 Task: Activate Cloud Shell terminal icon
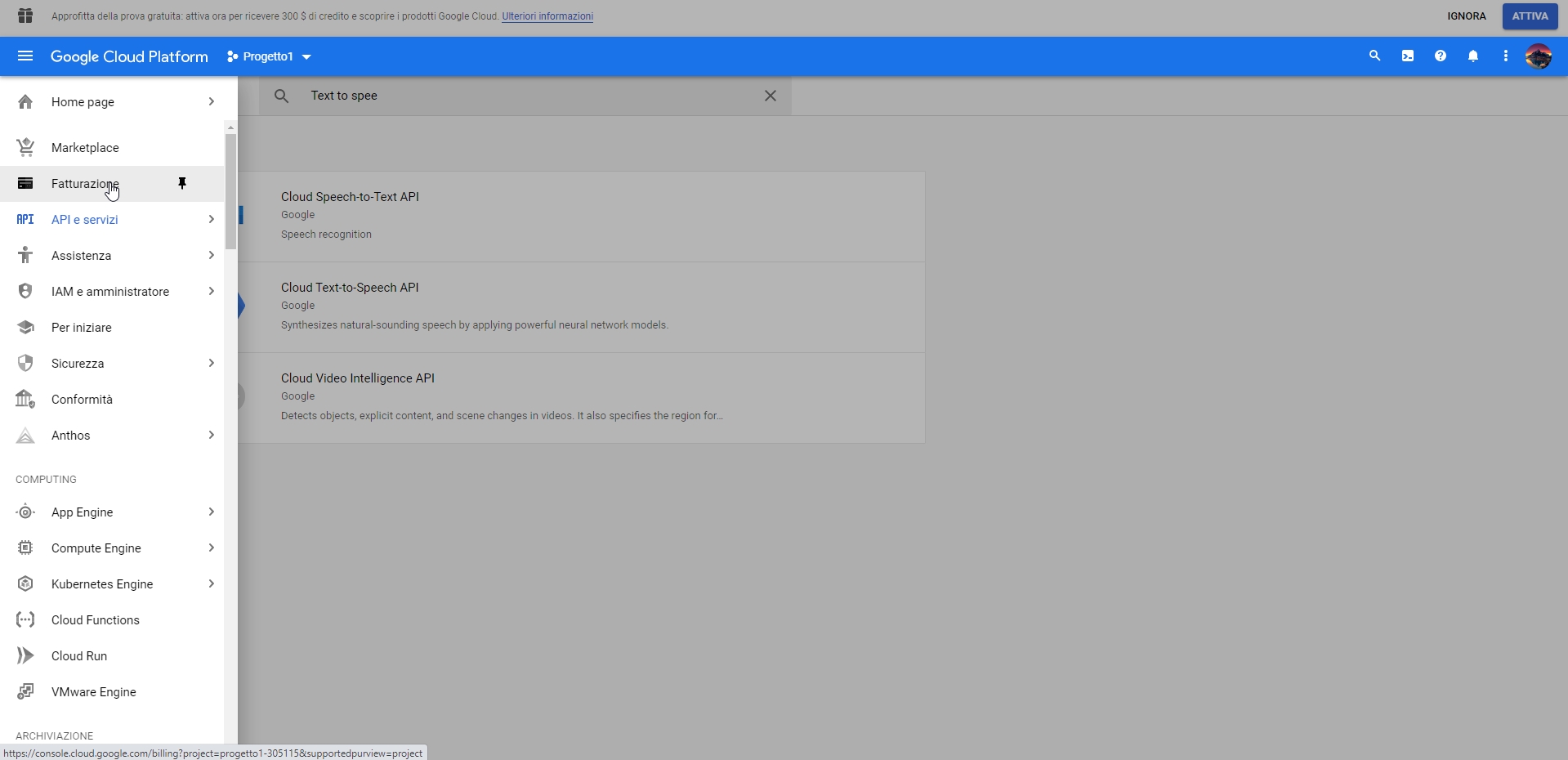(1408, 56)
